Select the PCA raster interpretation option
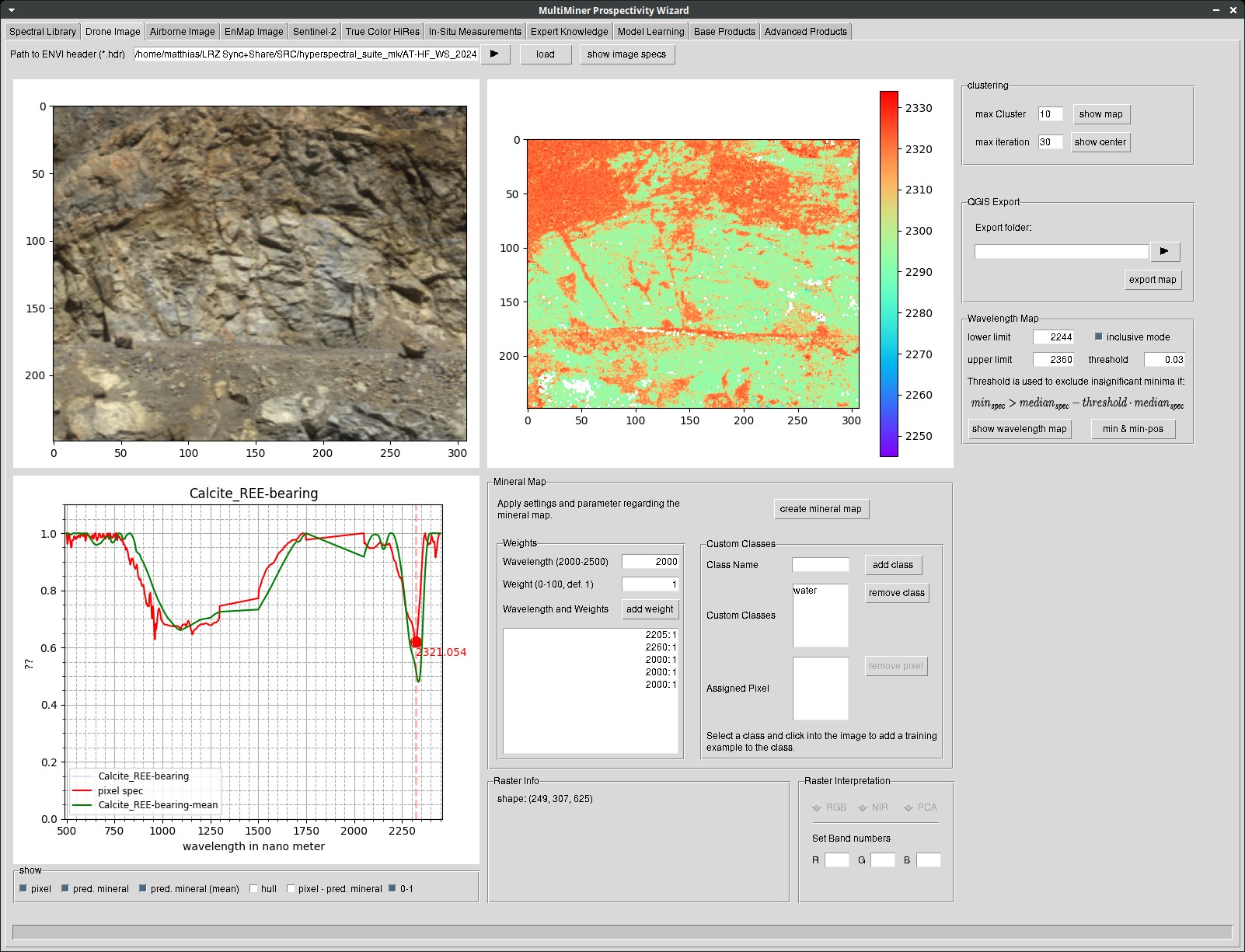 (908, 807)
